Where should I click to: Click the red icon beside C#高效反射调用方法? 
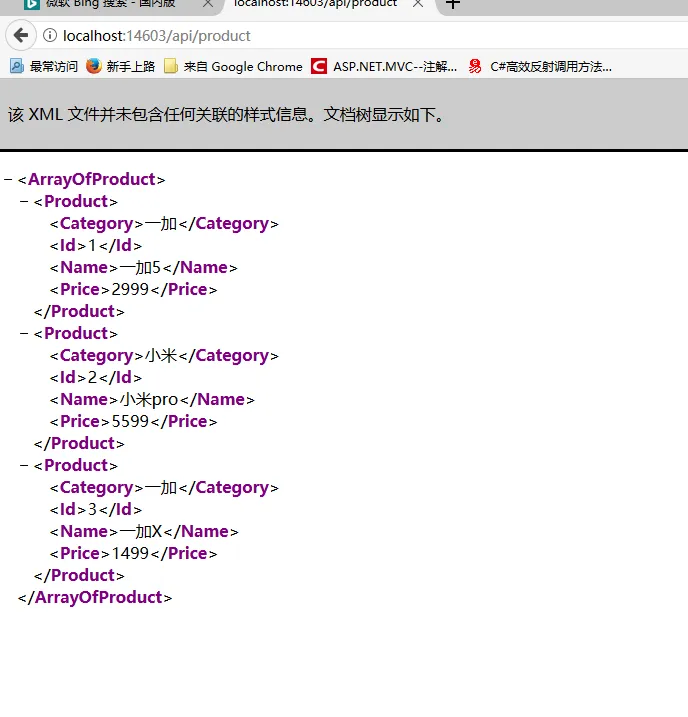[x=475, y=67]
